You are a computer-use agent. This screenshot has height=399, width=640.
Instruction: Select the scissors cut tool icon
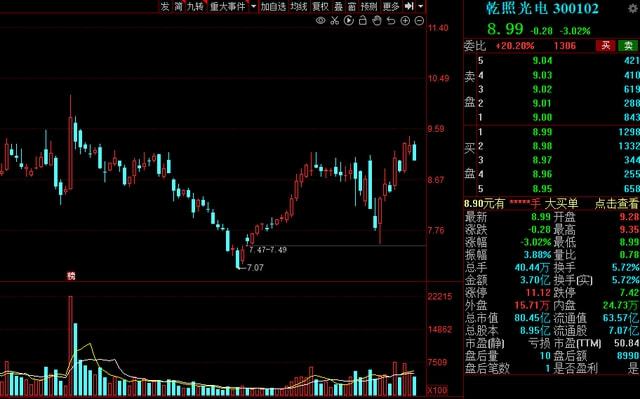[x=335, y=20]
